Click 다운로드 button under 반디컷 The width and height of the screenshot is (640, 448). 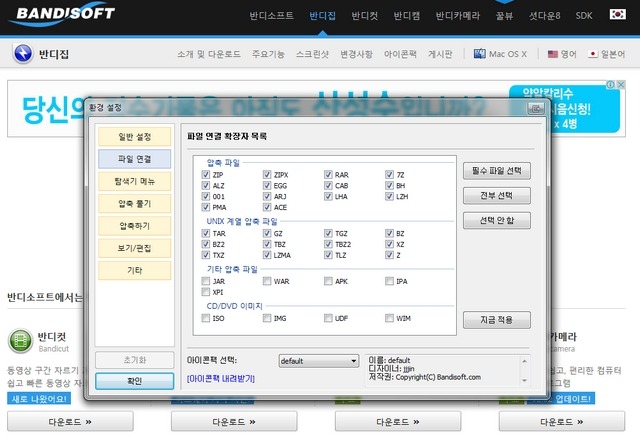(x=70, y=421)
